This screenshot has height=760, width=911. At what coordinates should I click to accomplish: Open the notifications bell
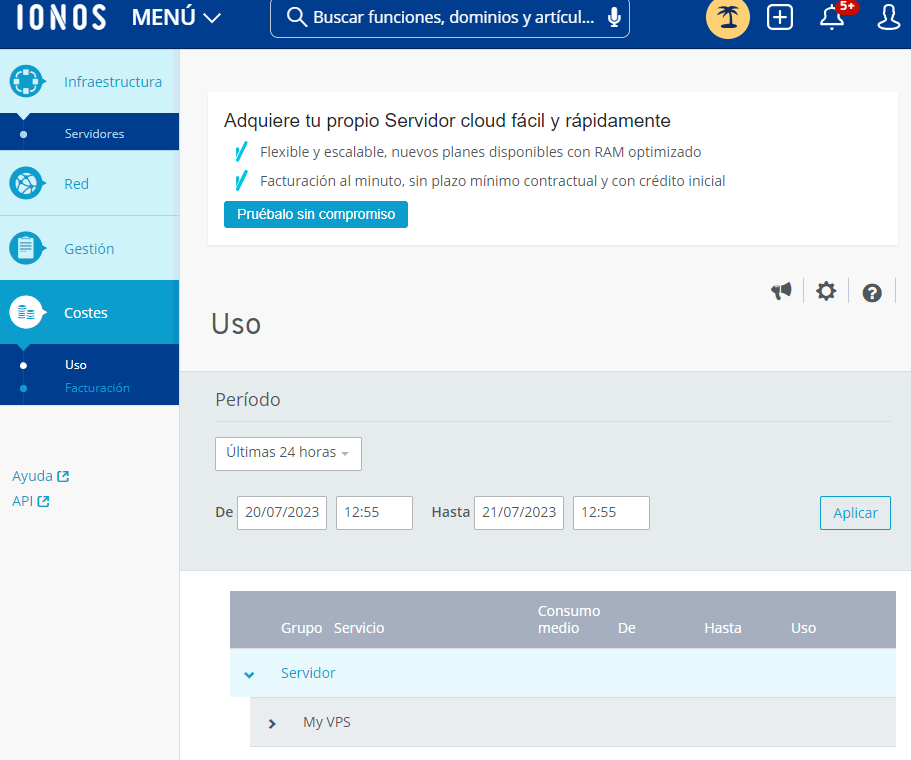pyautogui.click(x=832, y=18)
